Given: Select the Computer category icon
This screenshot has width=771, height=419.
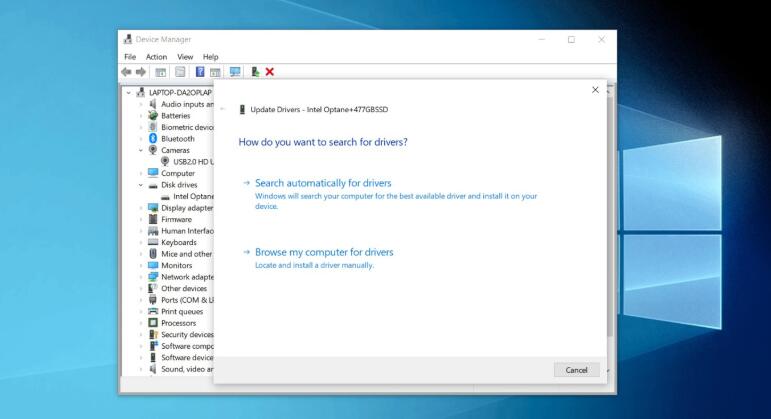Looking at the screenshot, I should pos(153,173).
